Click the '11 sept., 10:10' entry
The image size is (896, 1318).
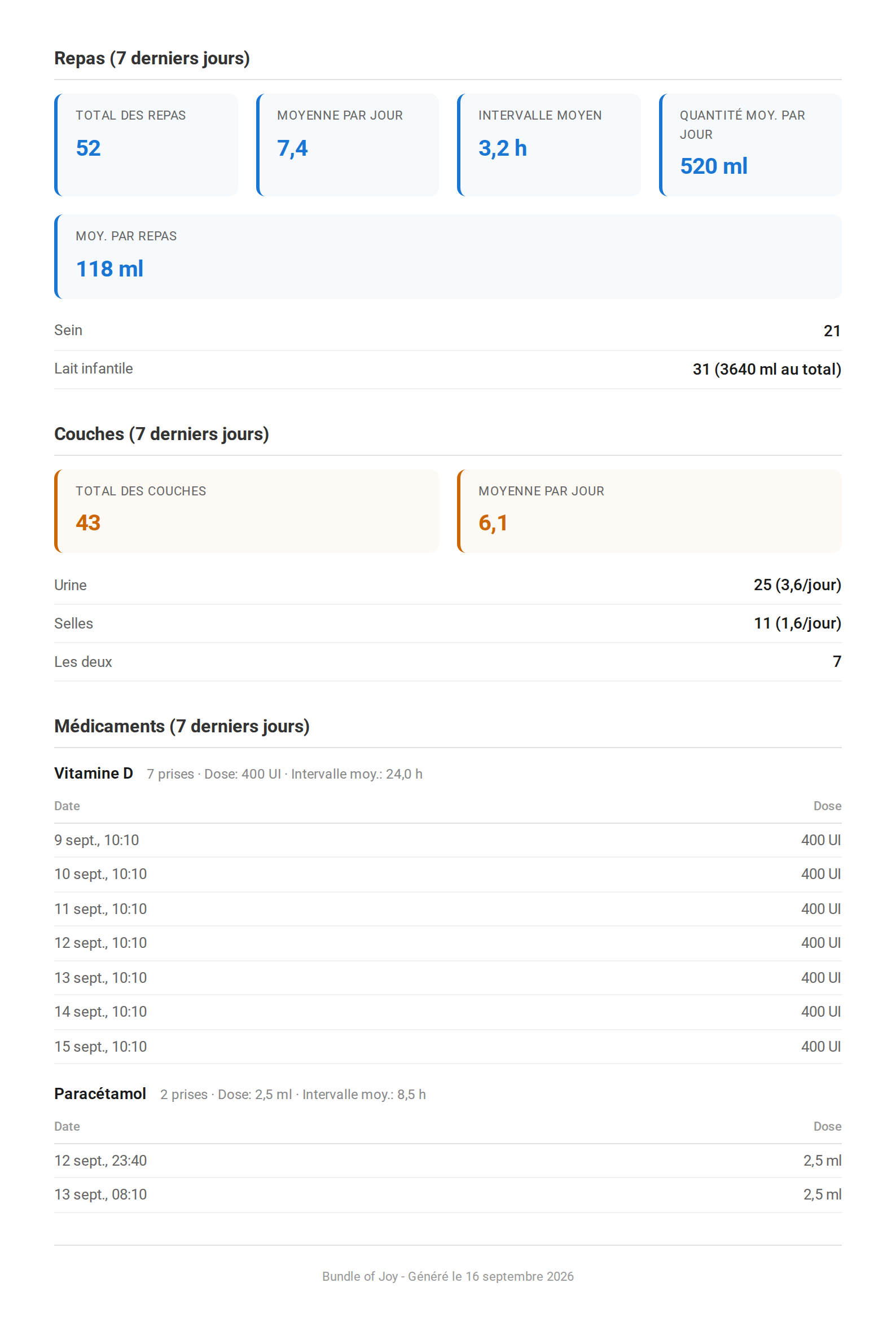[x=100, y=909]
